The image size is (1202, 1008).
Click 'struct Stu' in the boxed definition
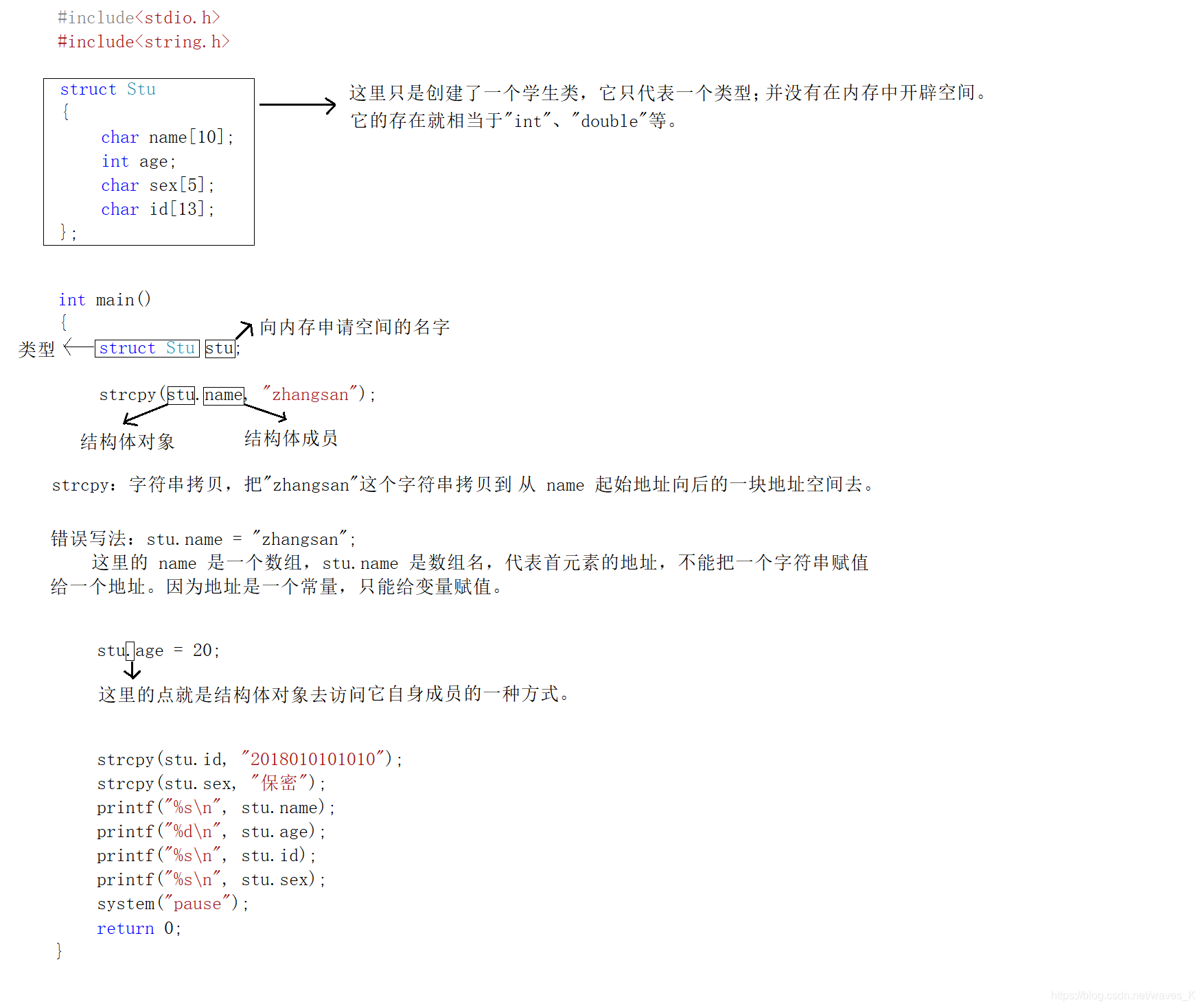click(x=108, y=89)
